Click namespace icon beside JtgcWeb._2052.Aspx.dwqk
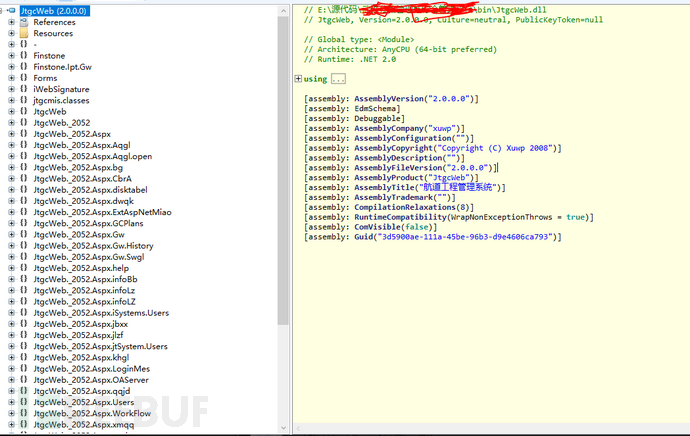Image resolution: width=690 pixels, height=436 pixels. tap(24, 201)
